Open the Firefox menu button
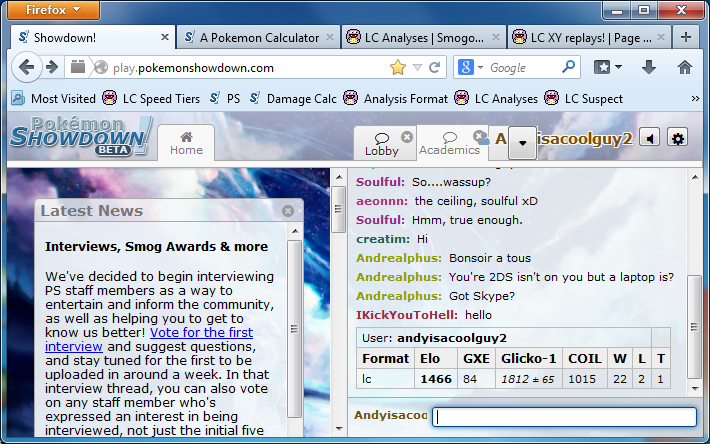The image size is (710, 444). pos(53,10)
